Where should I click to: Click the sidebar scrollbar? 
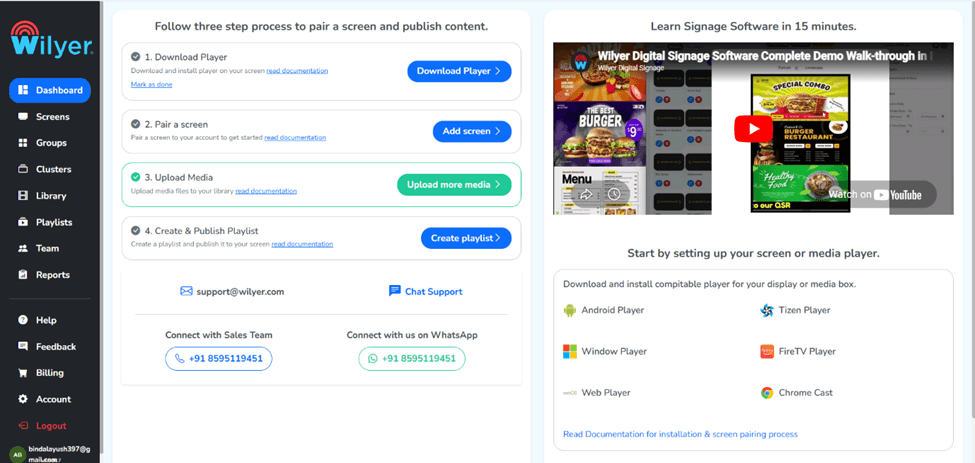(100, 227)
